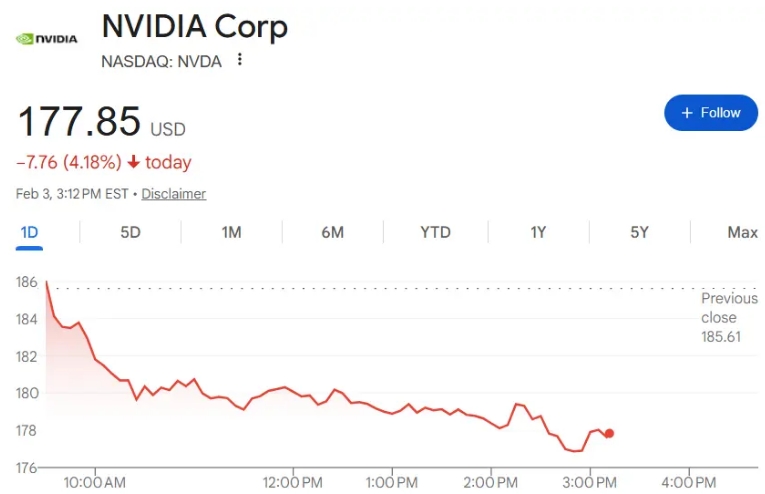Click the red endpoint dot on chart
765x494 pixels.
609,433
